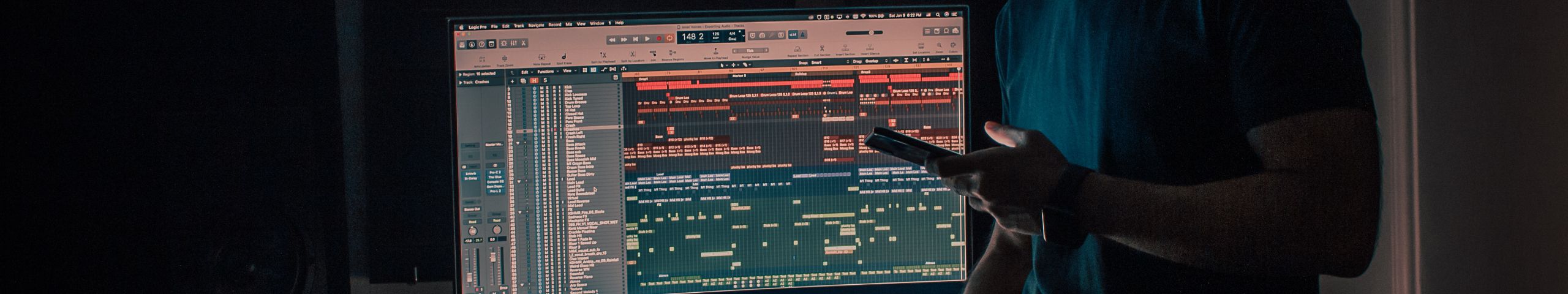1568x294 pixels.
Task: Toggle the Hide tracks H button
Action: [x=534, y=81]
